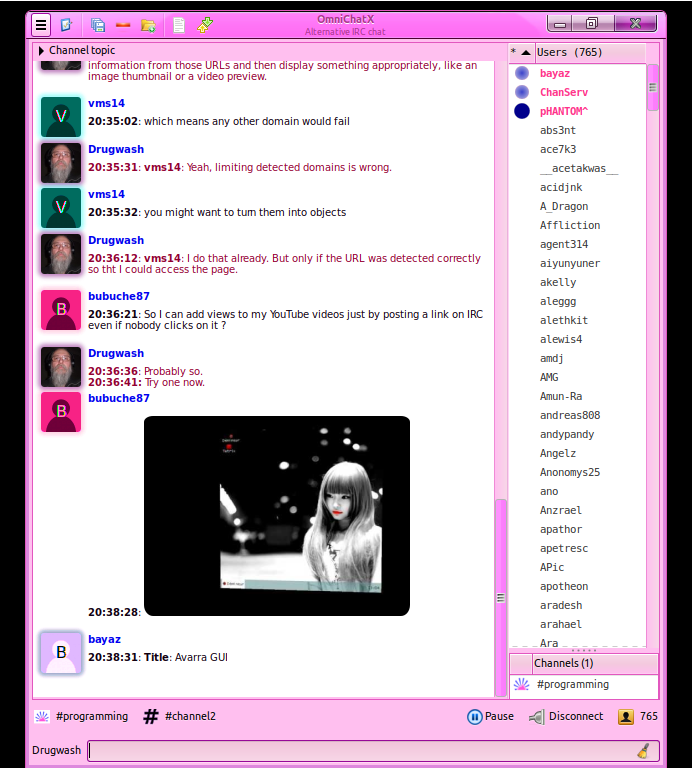The width and height of the screenshot is (692, 768).
Task: Select user acidjnk
Action: (561, 188)
